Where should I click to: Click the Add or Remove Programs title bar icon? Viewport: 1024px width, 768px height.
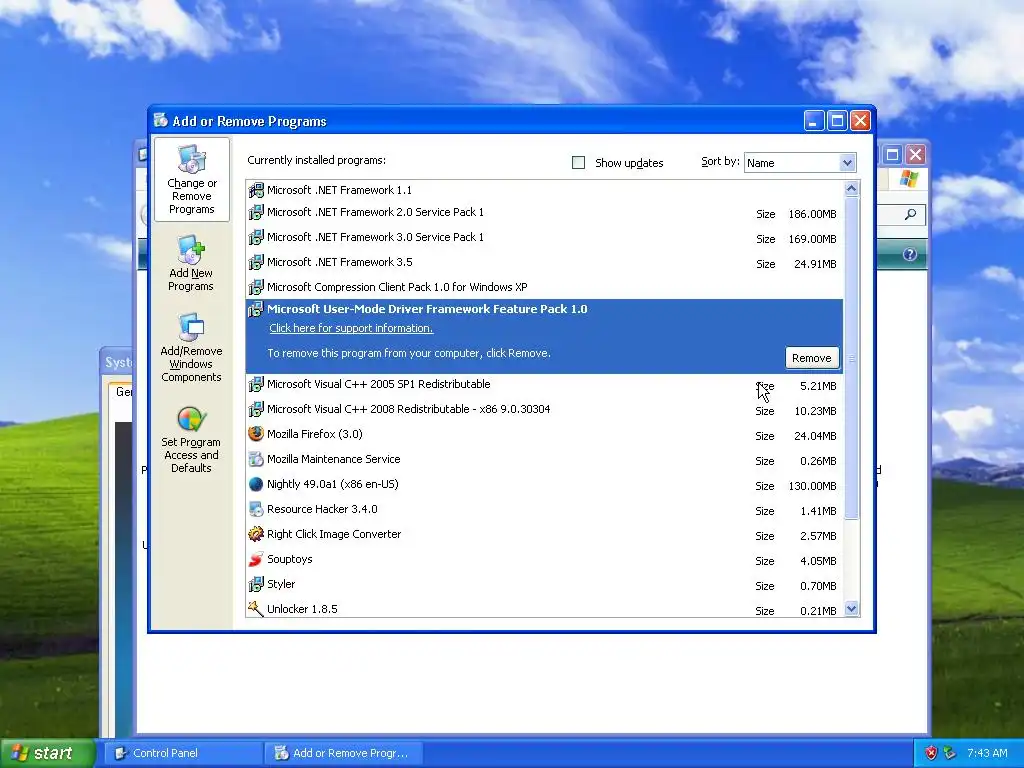click(161, 121)
